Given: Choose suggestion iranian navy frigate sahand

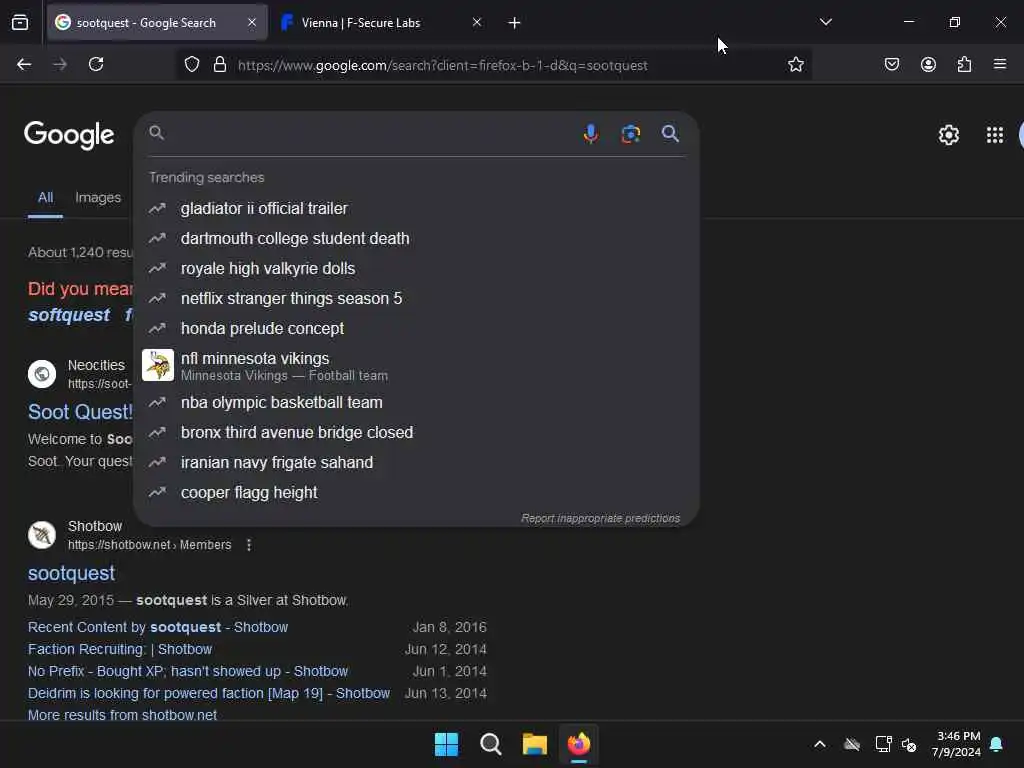Looking at the screenshot, I should 415,462.
